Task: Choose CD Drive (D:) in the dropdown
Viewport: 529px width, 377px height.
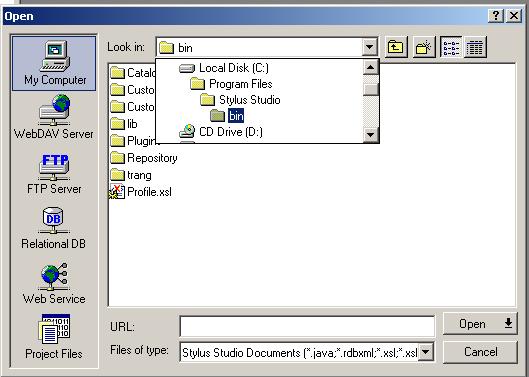Action: (x=221, y=132)
